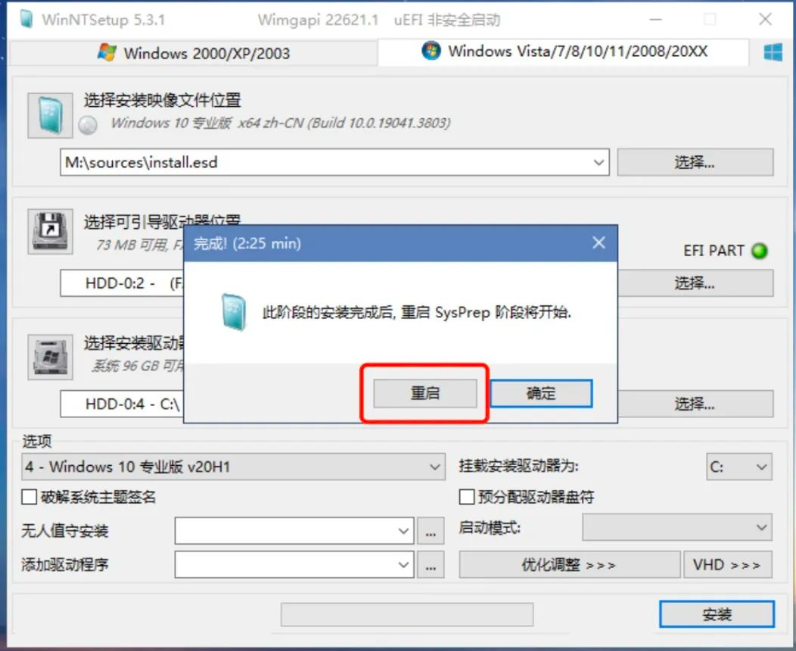Click the install image file icon
796x651 pixels.
pos(50,115)
